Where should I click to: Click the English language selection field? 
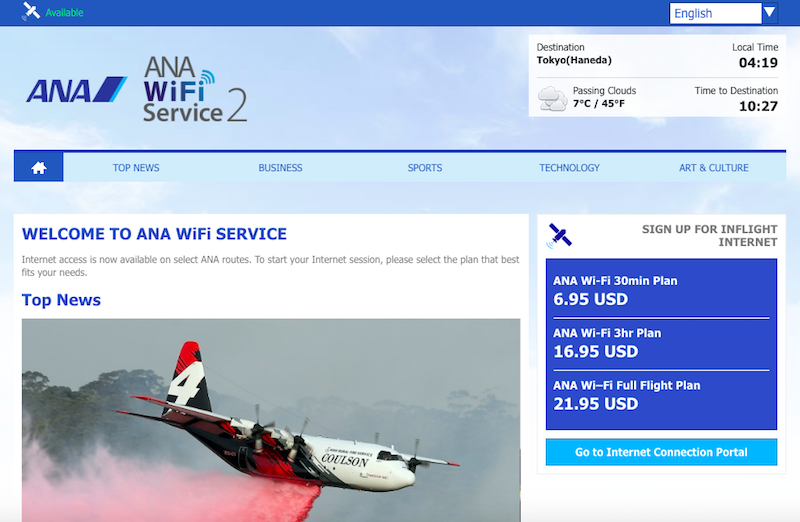click(x=715, y=13)
